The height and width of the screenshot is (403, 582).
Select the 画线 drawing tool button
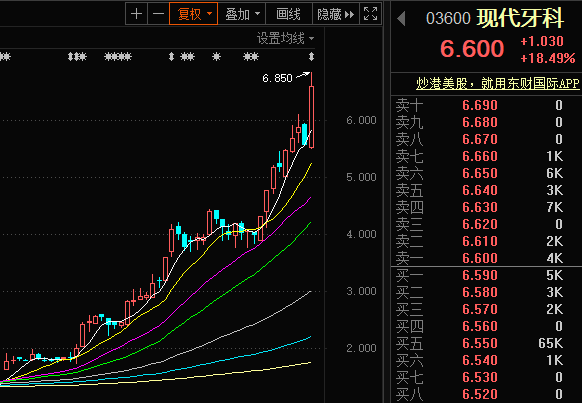pos(288,14)
